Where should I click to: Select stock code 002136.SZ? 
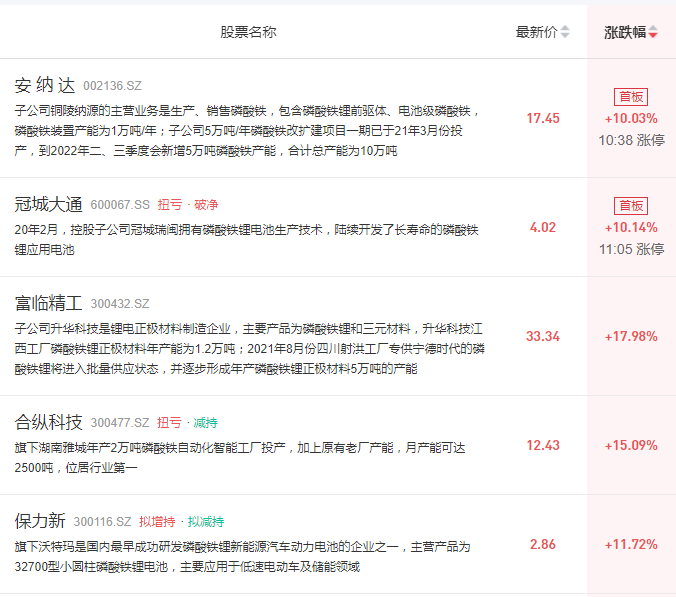point(112,86)
